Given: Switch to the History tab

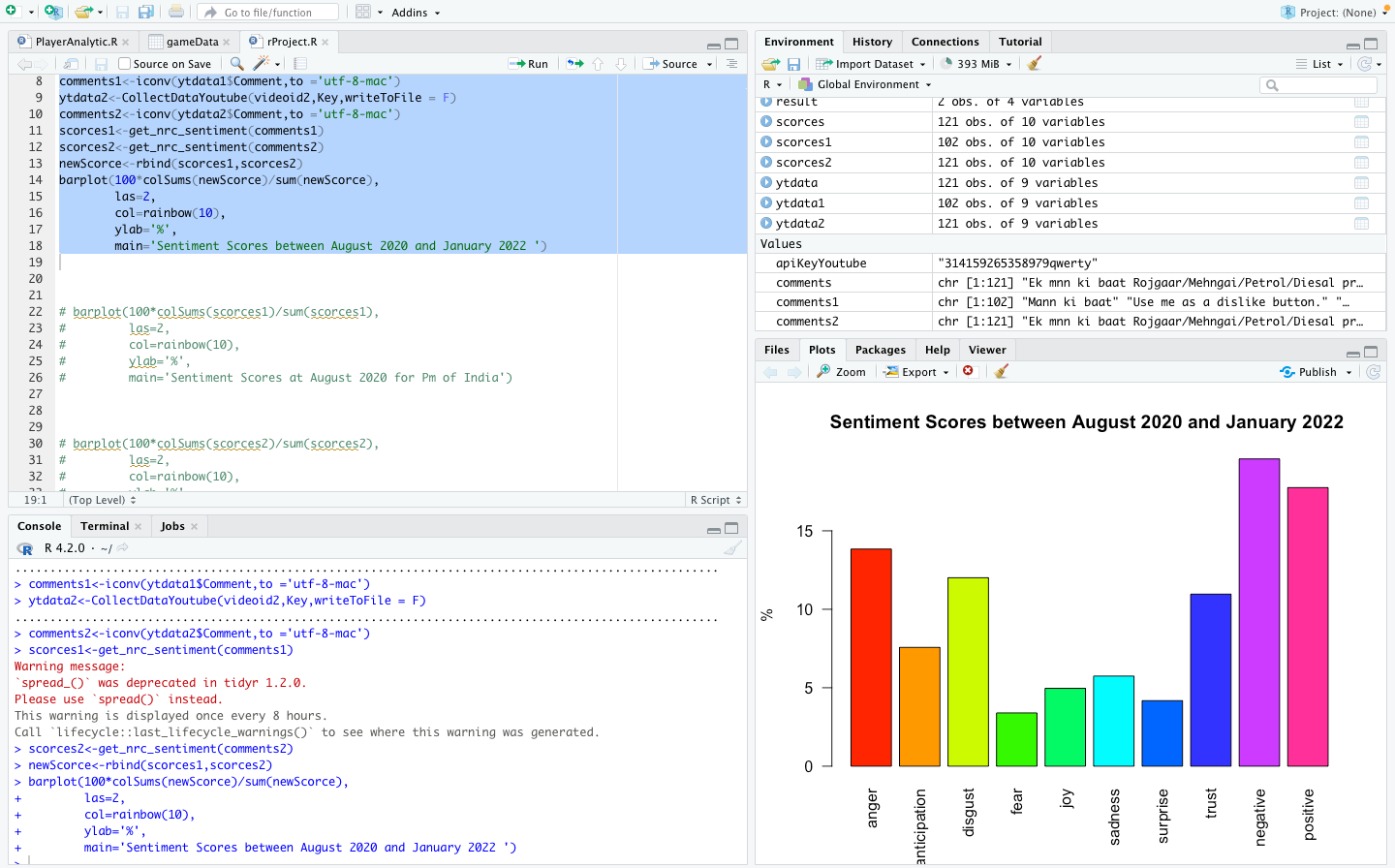Looking at the screenshot, I should (872, 42).
